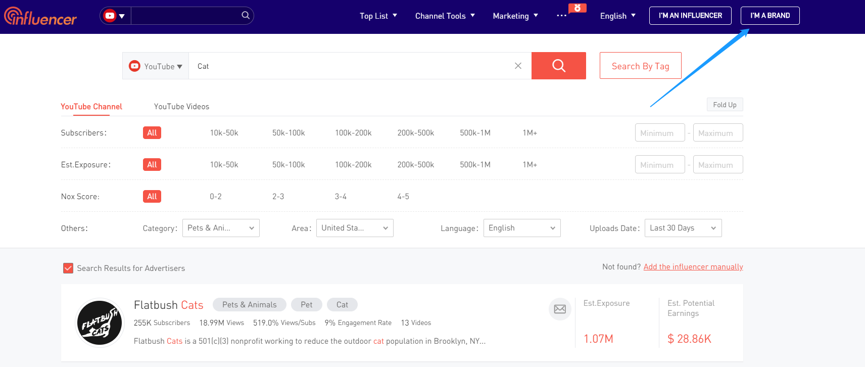Open Flatbush Cats channel avatar
Screen dimensions: 865x367
100,323
